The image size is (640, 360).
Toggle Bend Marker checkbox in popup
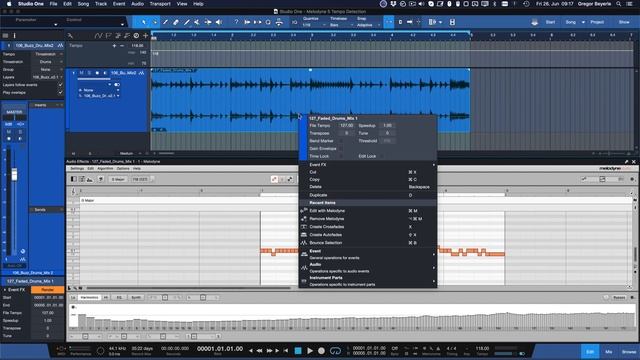tap(341, 141)
